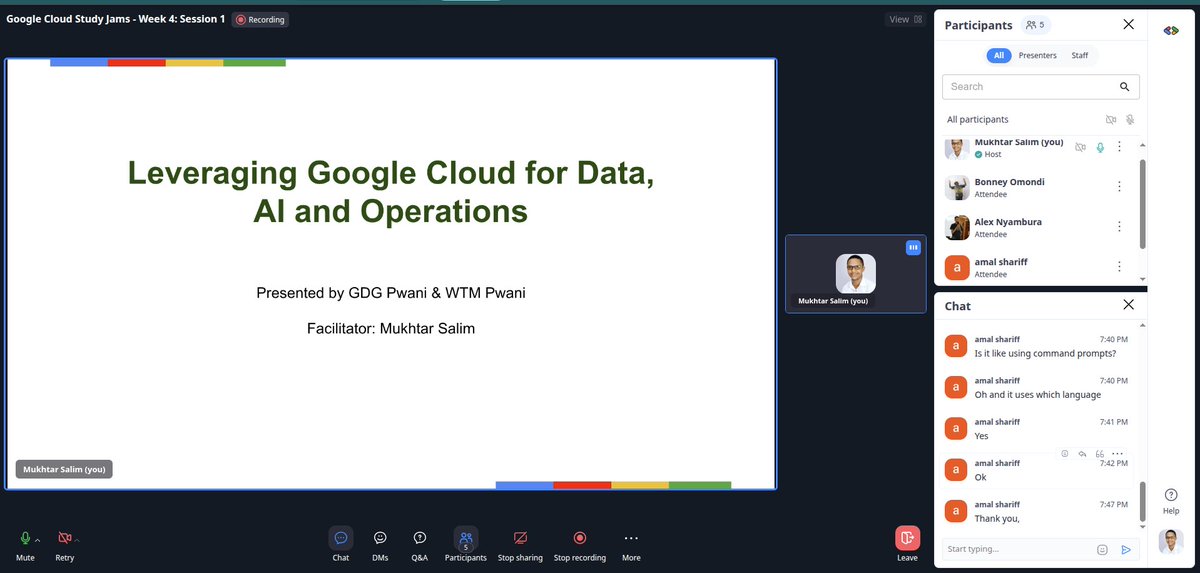This screenshot has height=573, width=1200.
Task: Open options menu for Mukhtar Salim
Action: pos(1119,147)
